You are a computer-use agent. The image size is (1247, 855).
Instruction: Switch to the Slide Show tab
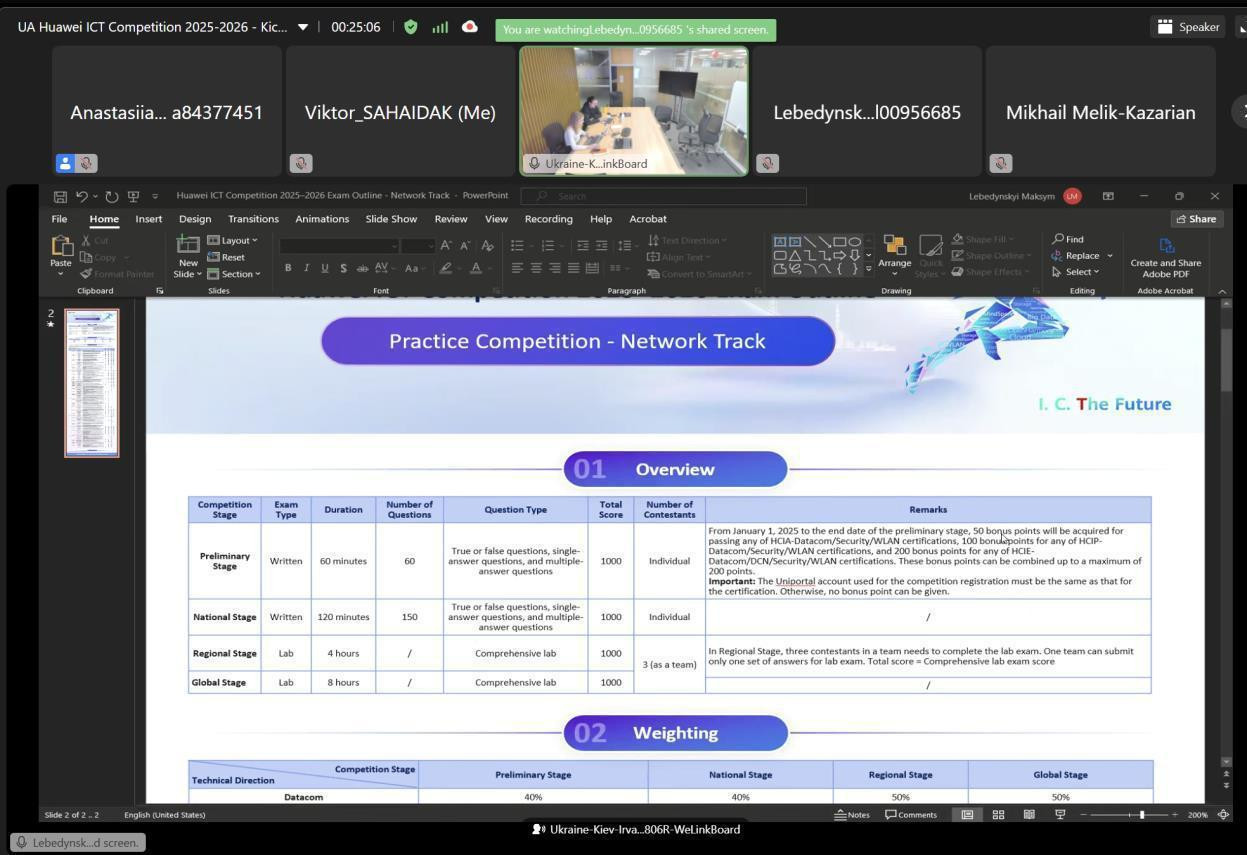(x=391, y=219)
